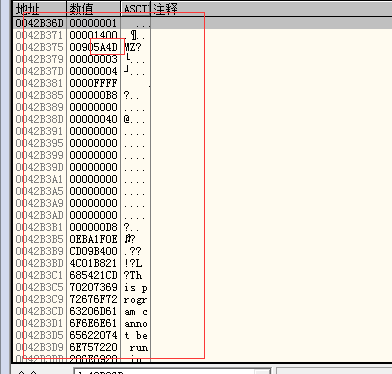This screenshot has height=374, width=392.
Task: Select address 0042B399
Action: point(39,155)
